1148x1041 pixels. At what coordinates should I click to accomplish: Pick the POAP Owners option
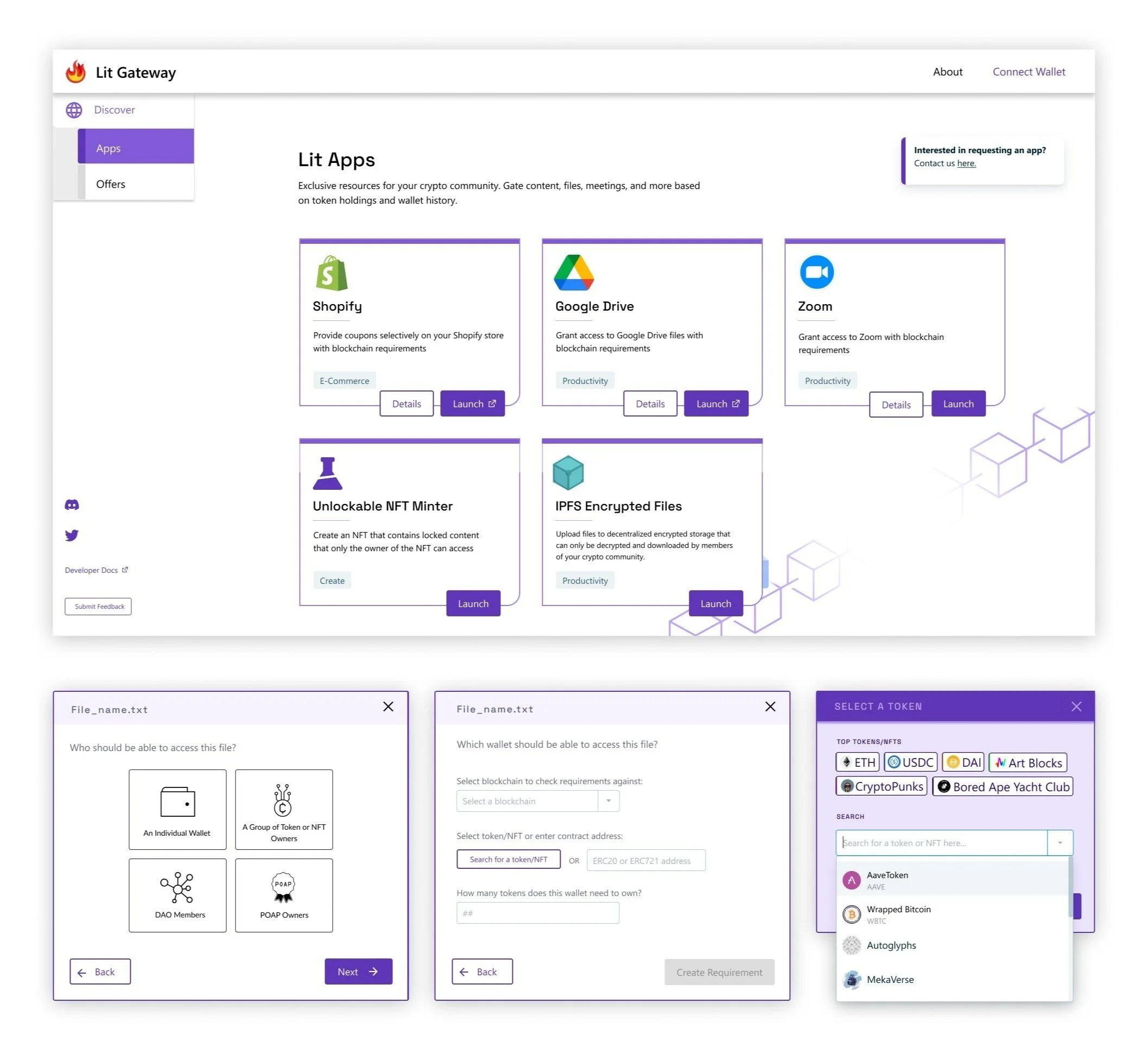[x=283, y=895]
